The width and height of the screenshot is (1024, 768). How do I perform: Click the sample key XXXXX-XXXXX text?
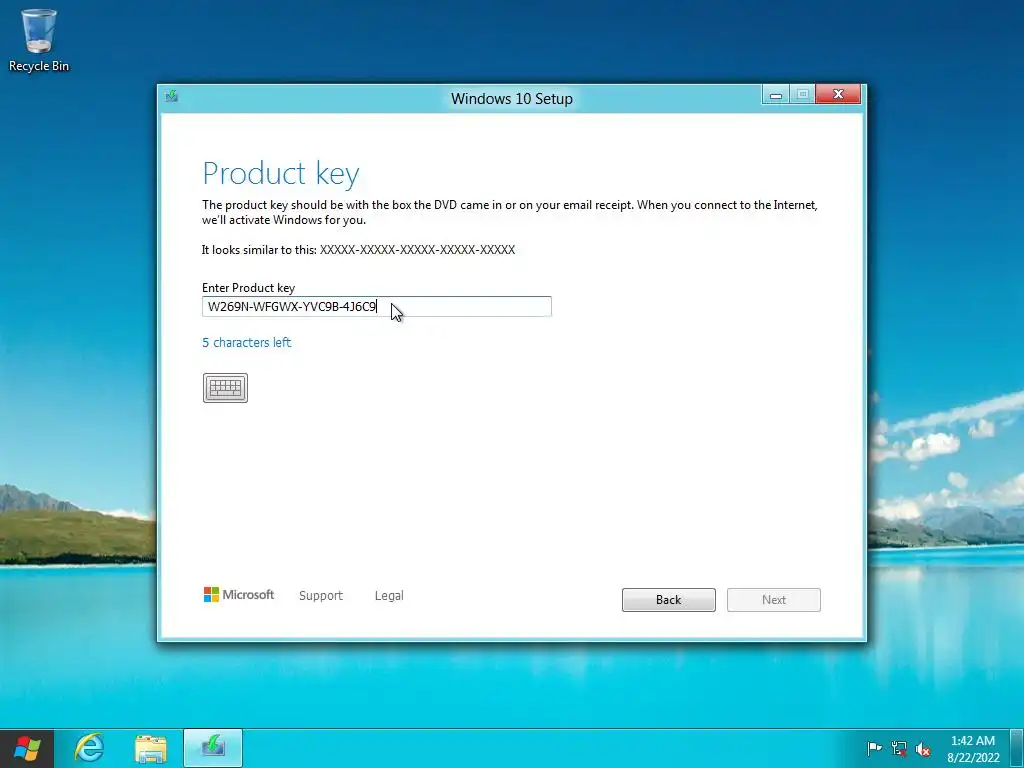[417, 249]
